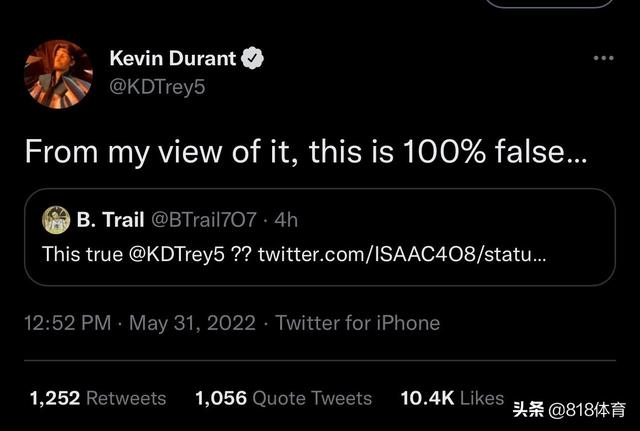Viewport: 640px width, 431px height.
Task: Click the 4h timestamp in quoted tweet
Action: pos(285,219)
